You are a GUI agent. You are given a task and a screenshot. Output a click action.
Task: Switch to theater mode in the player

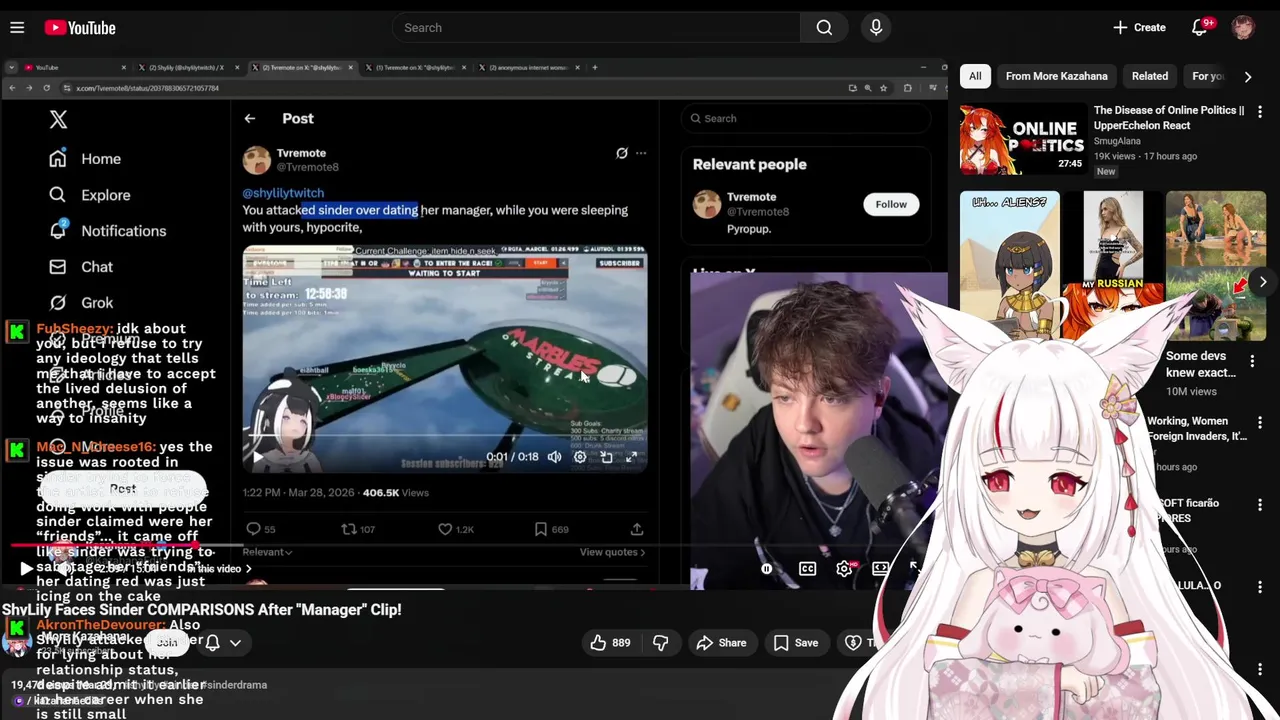tap(880, 569)
